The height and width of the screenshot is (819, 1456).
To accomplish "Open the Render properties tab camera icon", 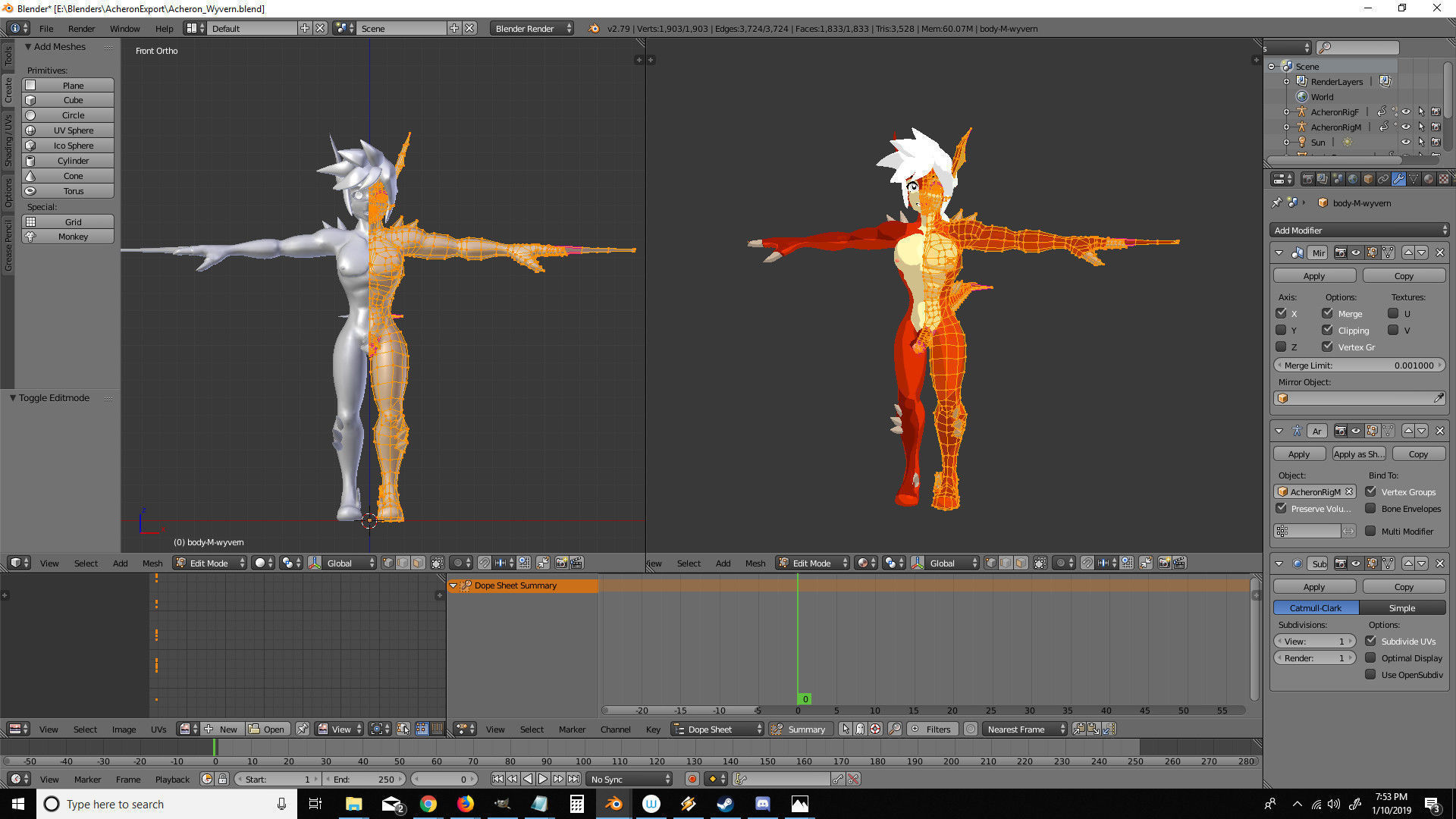I will coord(1308,179).
